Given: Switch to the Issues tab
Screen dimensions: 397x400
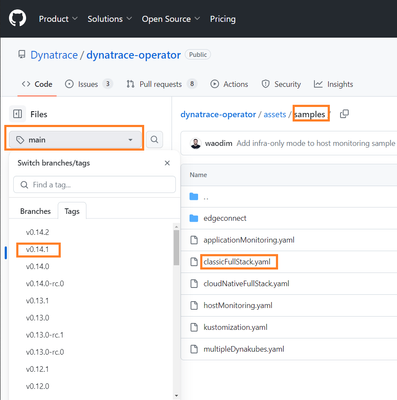Looking at the screenshot, I should pyautogui.click(x=88, y=84).
